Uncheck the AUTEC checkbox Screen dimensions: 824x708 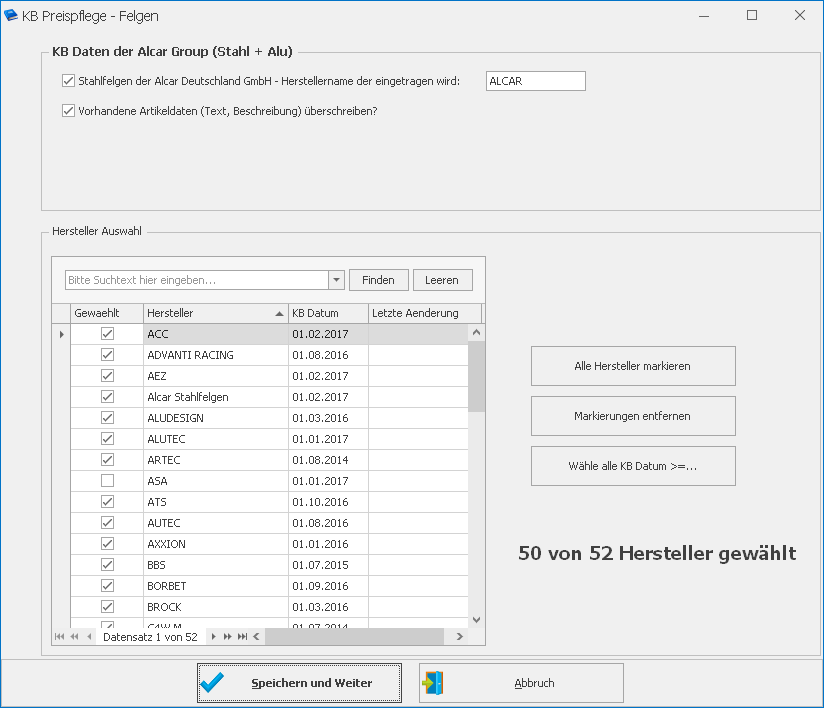(x=107, y=522)
